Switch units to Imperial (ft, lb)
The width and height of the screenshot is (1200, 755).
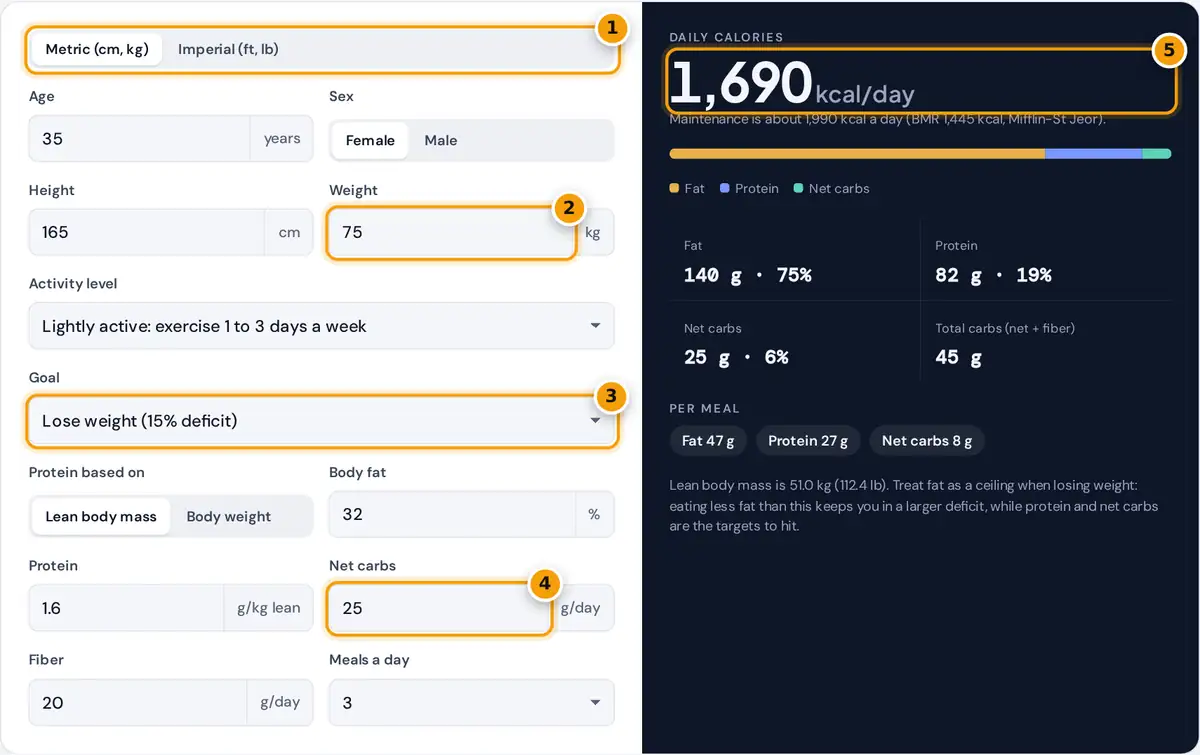click(x=228, y=49)
